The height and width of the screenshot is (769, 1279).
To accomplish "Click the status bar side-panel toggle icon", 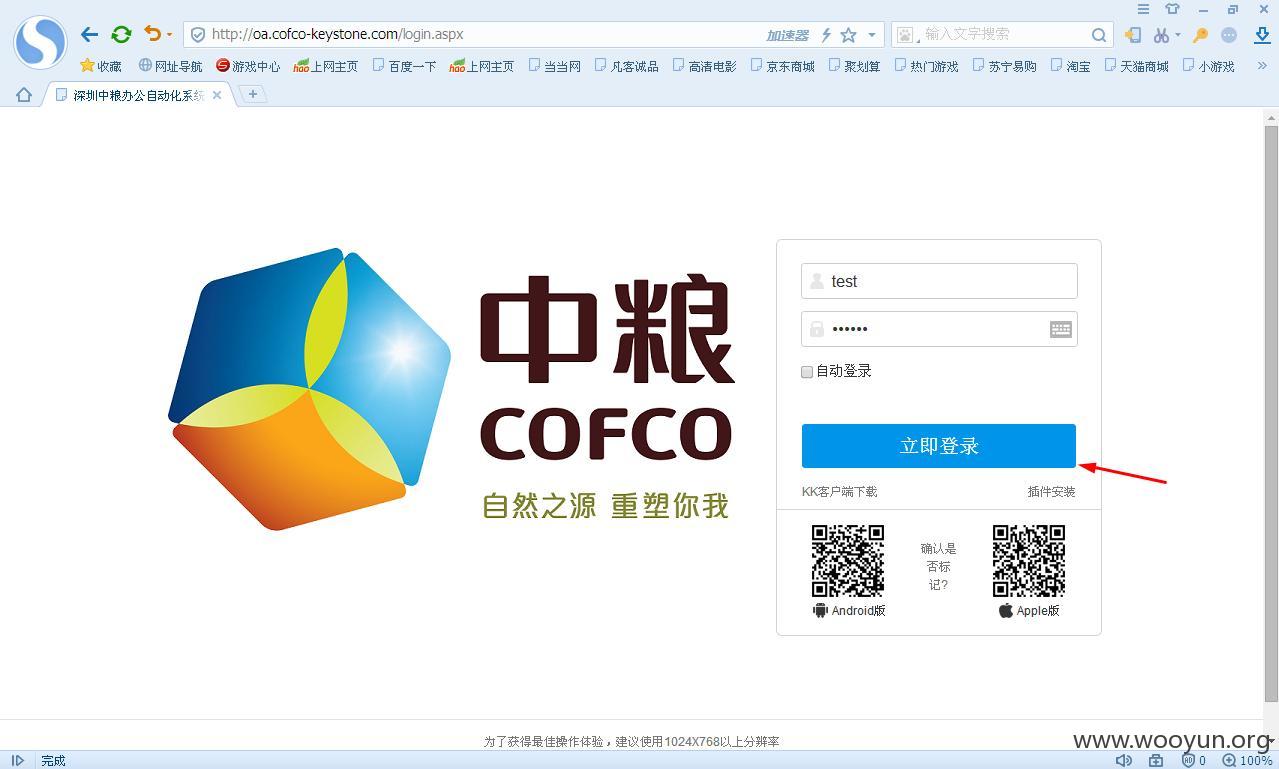I will pyautogui.click(x=17, y=760).
